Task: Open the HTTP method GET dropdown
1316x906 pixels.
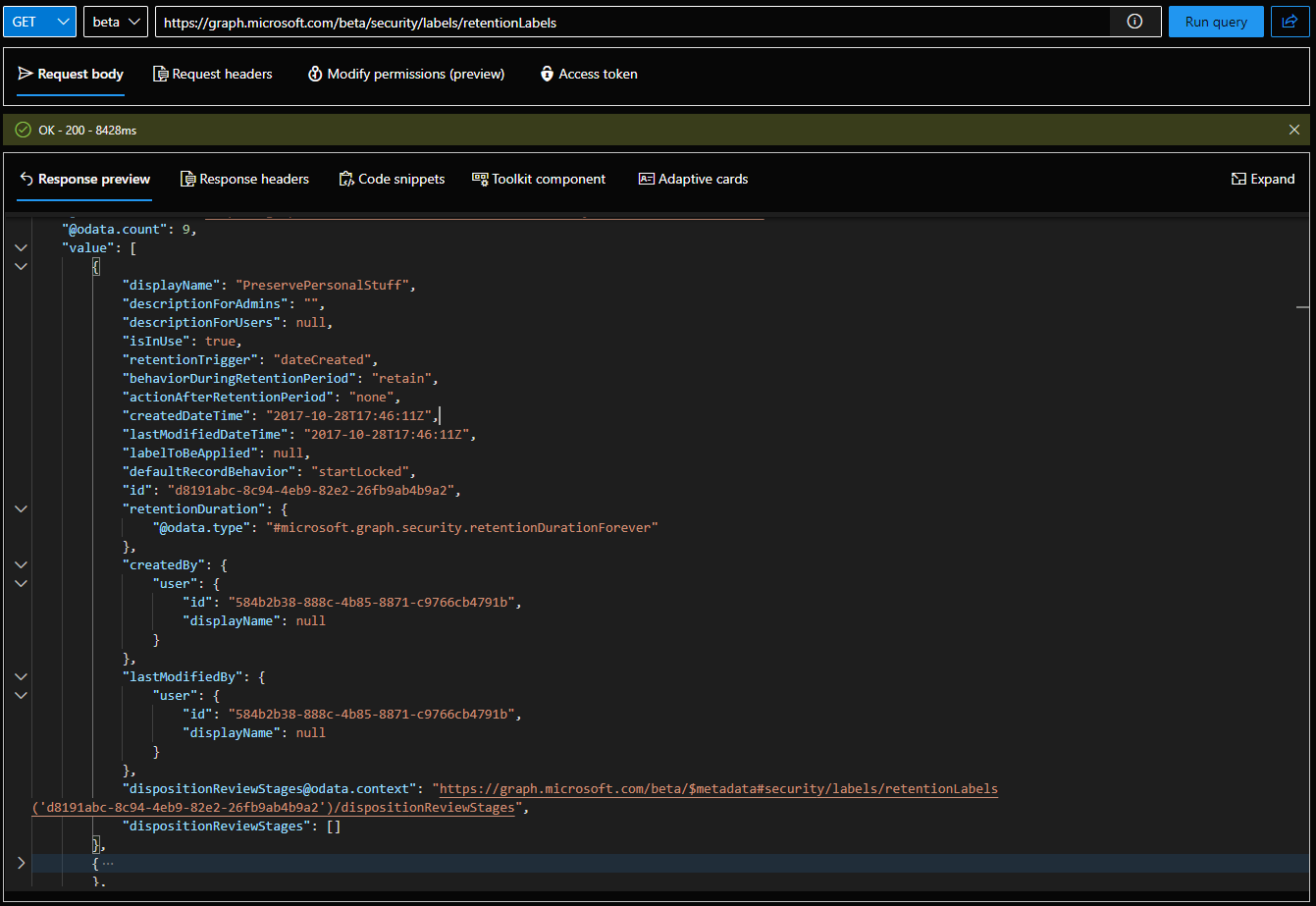Action: (39, 22)
